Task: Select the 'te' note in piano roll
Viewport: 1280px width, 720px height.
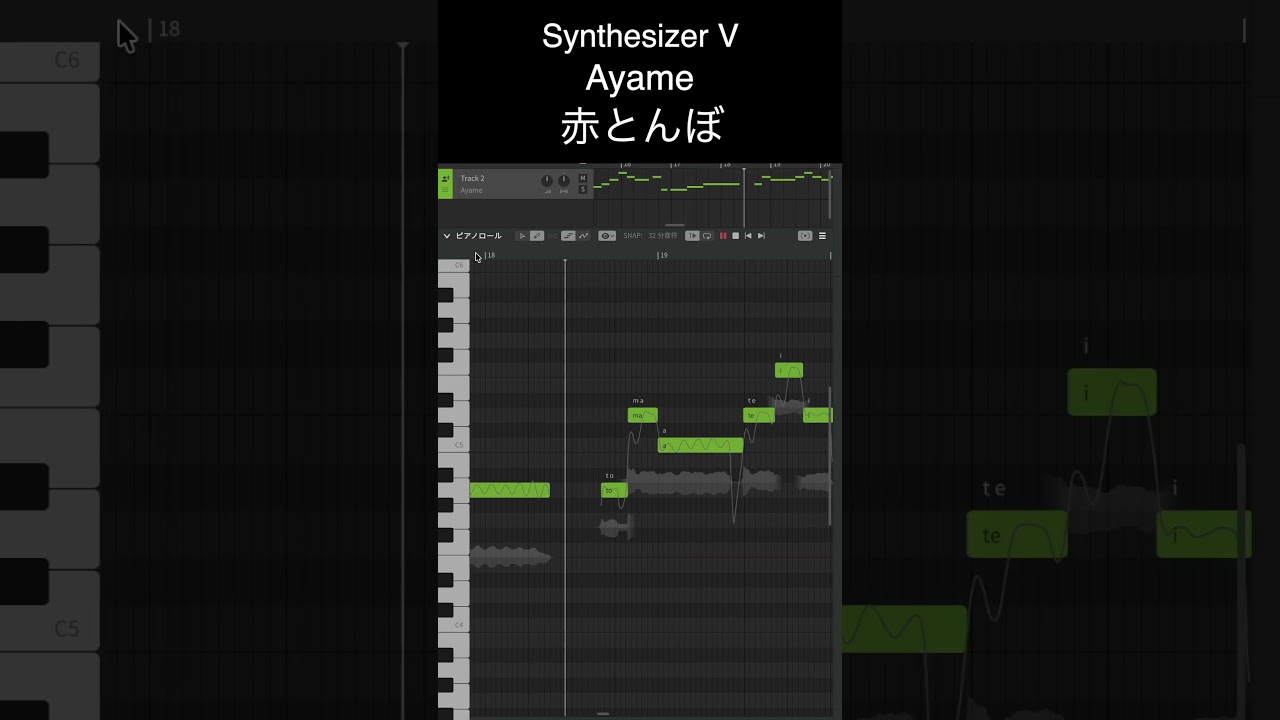Action: 759,415
